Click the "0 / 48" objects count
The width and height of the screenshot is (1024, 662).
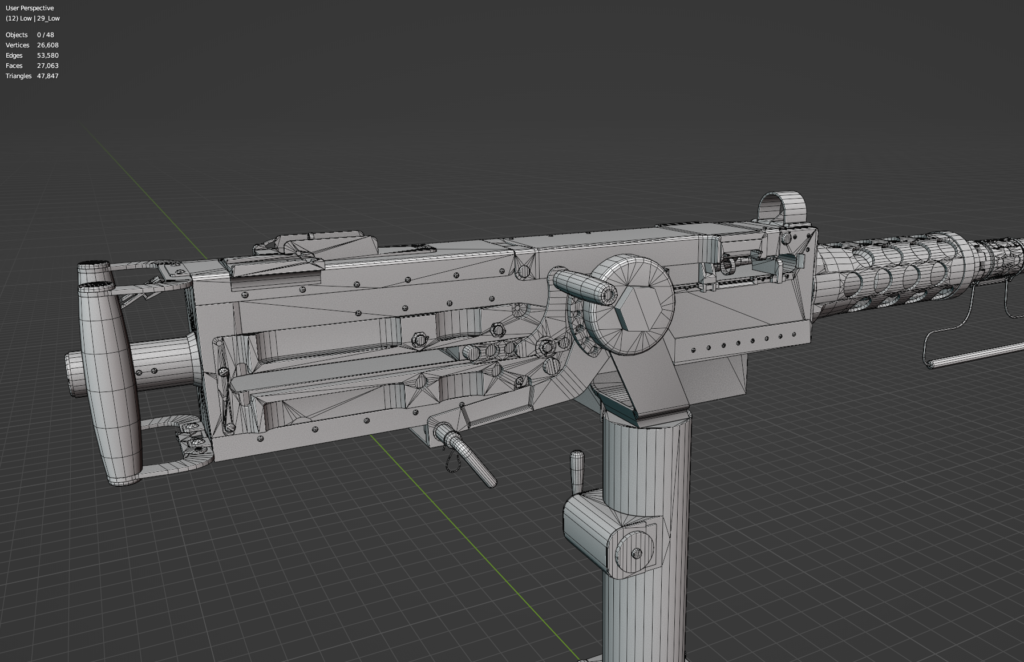pyautogui.click(x=46, y=35)
